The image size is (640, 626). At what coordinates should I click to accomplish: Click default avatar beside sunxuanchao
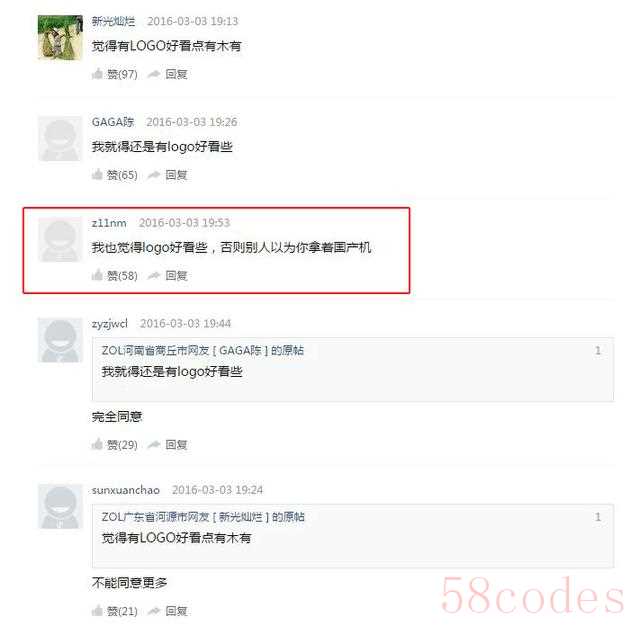point(60,506)
